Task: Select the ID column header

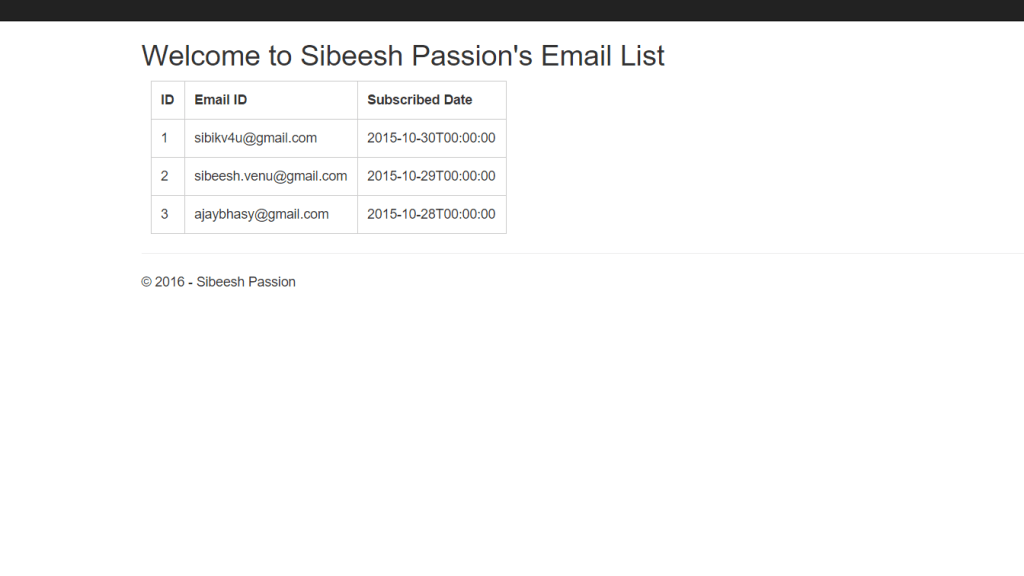Action: pyautogui.click(x=168, y=100)
